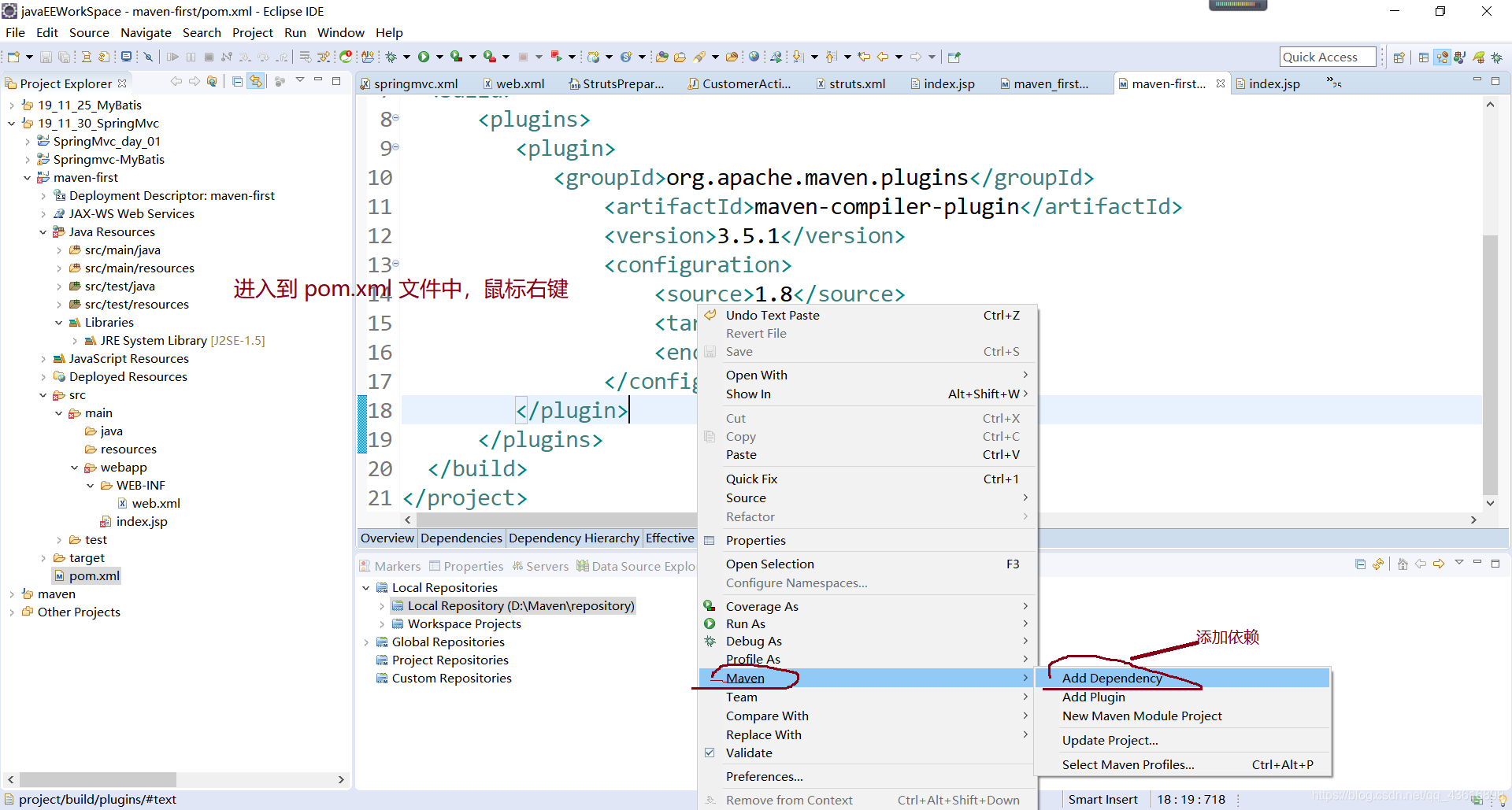This screenshot has height=810, width=1512.
Task: Select Add Dependency submenu item
Action: point(1184,678)
